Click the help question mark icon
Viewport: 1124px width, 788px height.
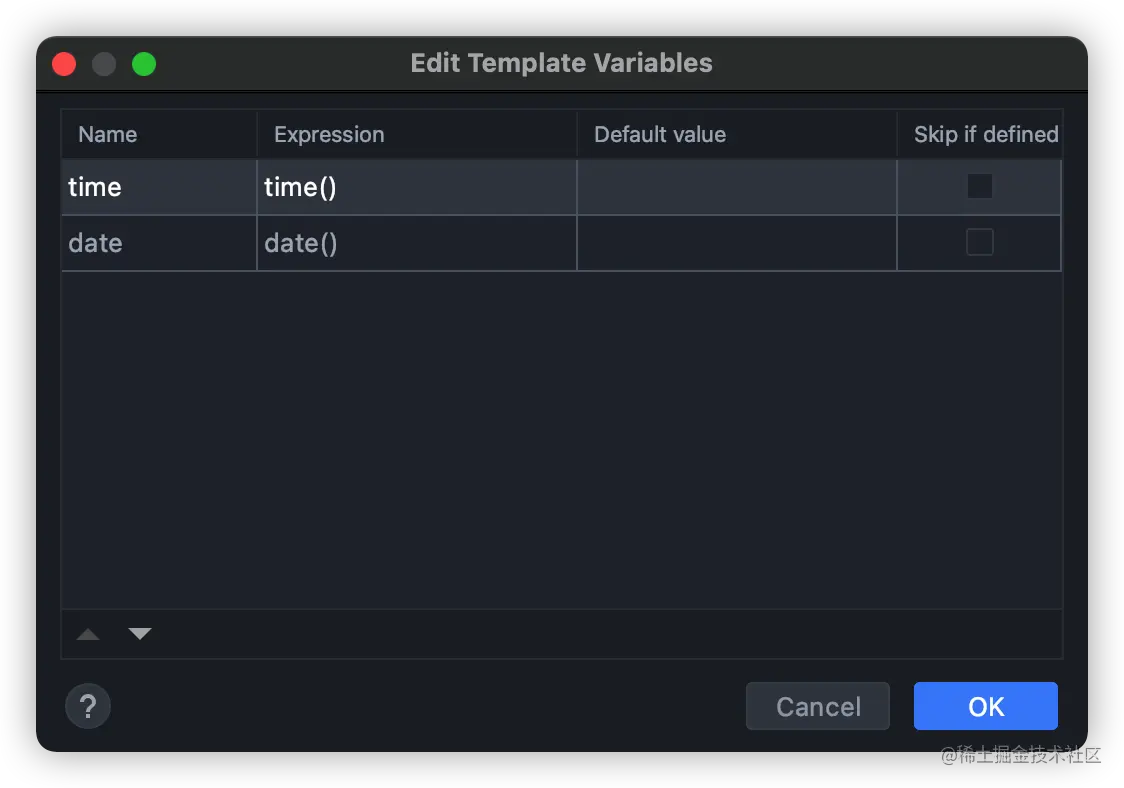coord(88,706)
